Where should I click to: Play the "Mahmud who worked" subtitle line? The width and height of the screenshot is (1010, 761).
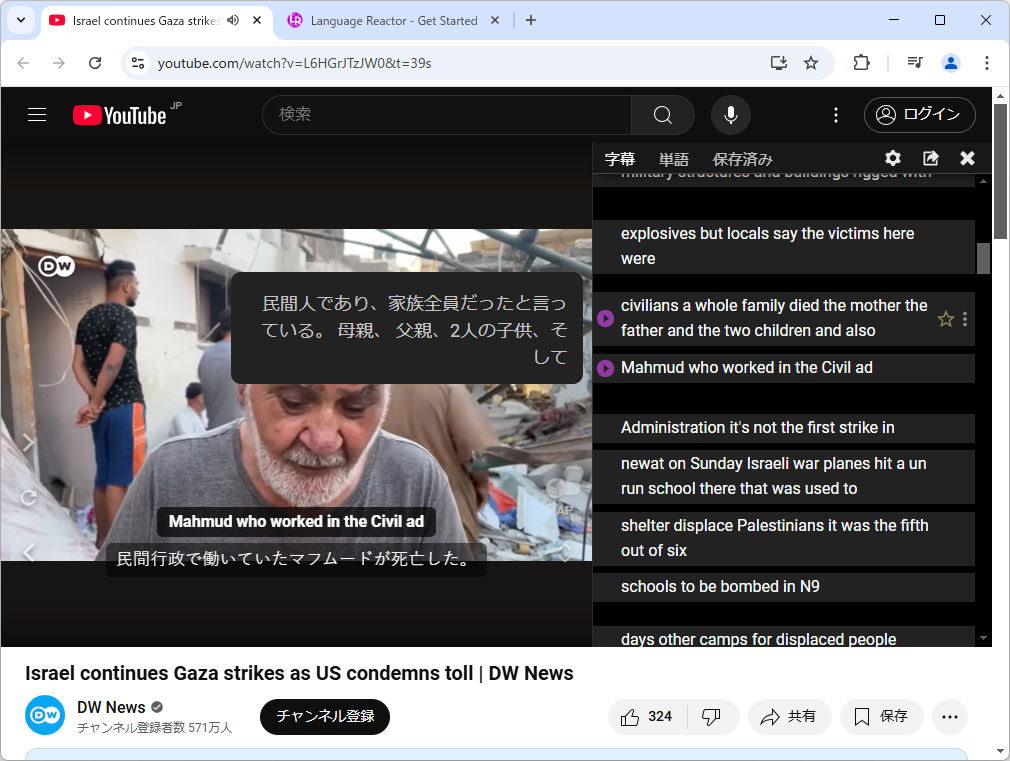click(x=605, y=368)
